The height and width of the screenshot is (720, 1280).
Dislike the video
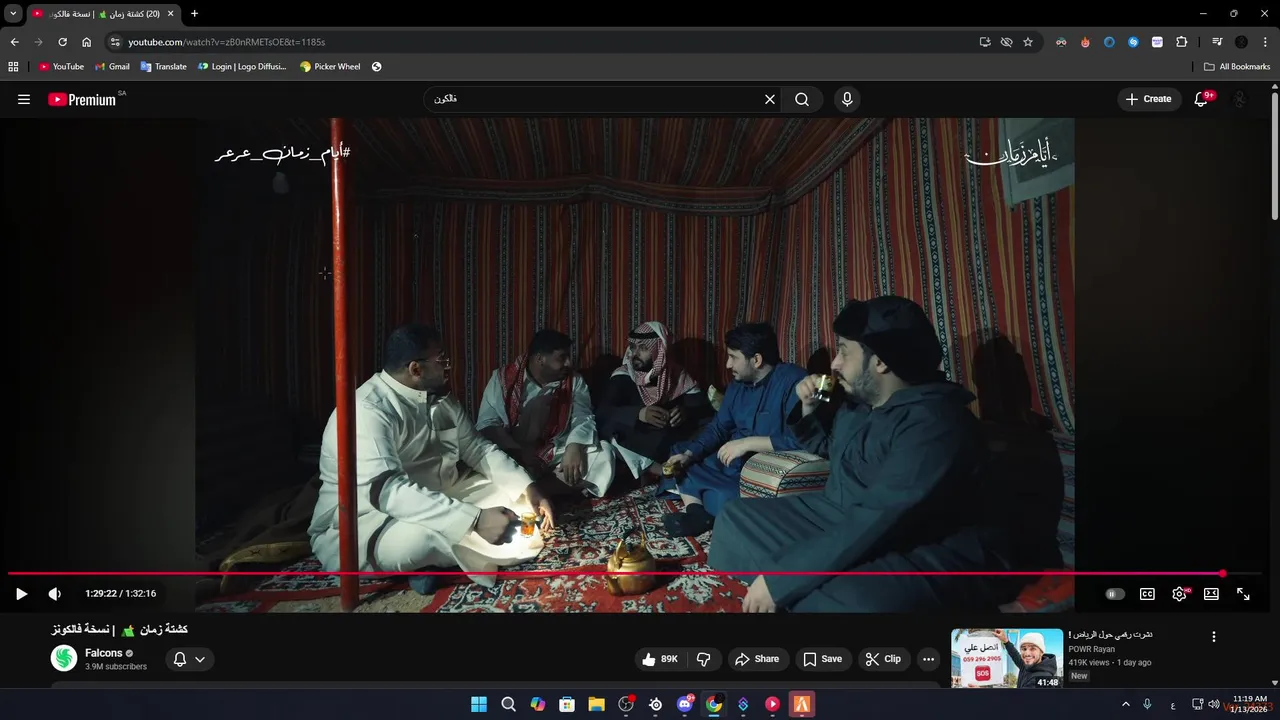704,659
